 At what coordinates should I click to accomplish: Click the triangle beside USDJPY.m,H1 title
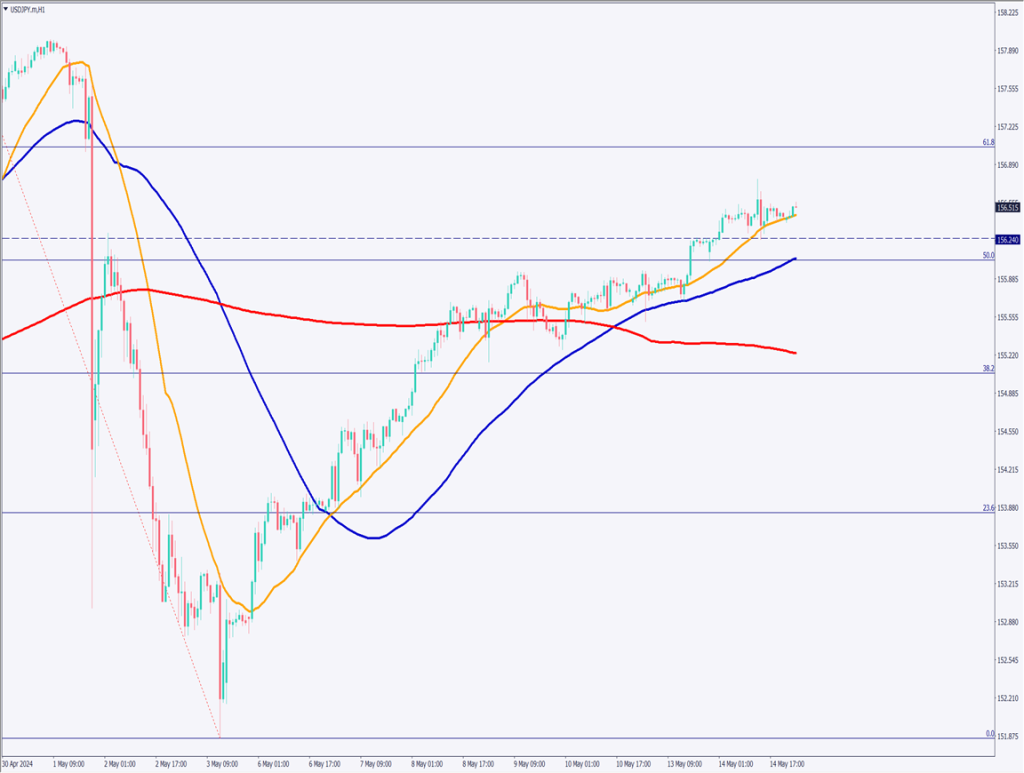pos(5,9)
